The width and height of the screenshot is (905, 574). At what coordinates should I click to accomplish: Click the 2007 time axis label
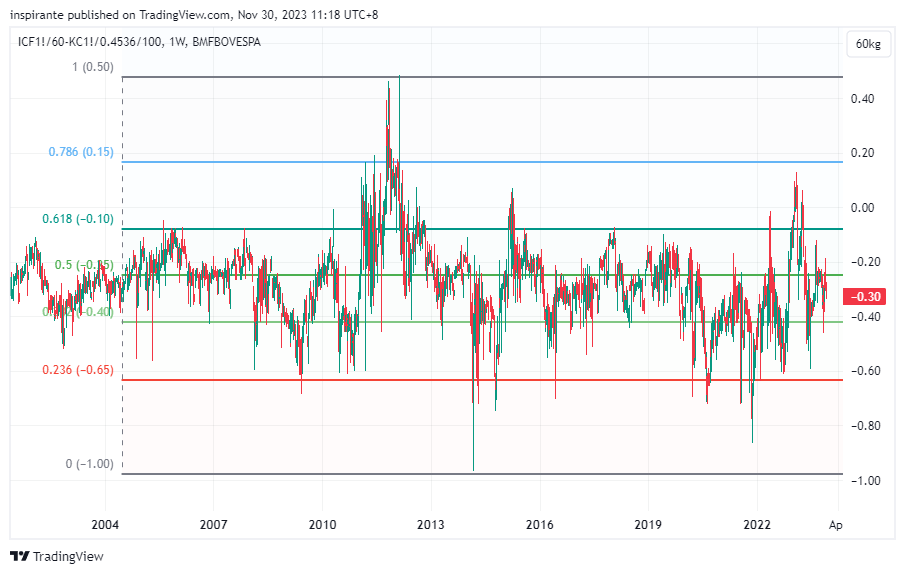(214, 524)
